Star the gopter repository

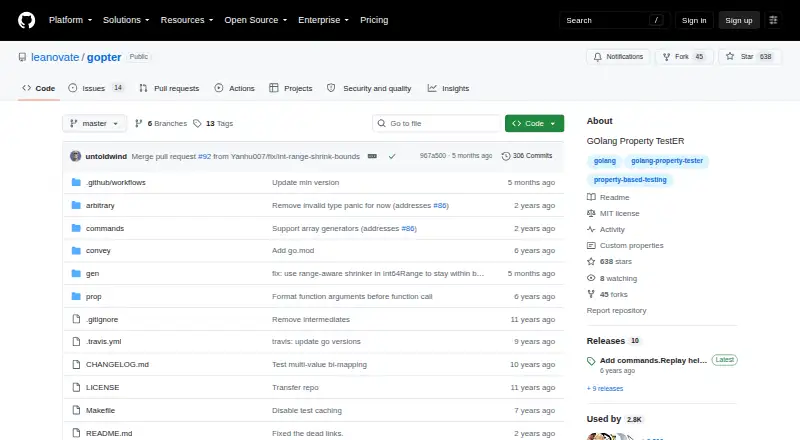coord(749,57)
